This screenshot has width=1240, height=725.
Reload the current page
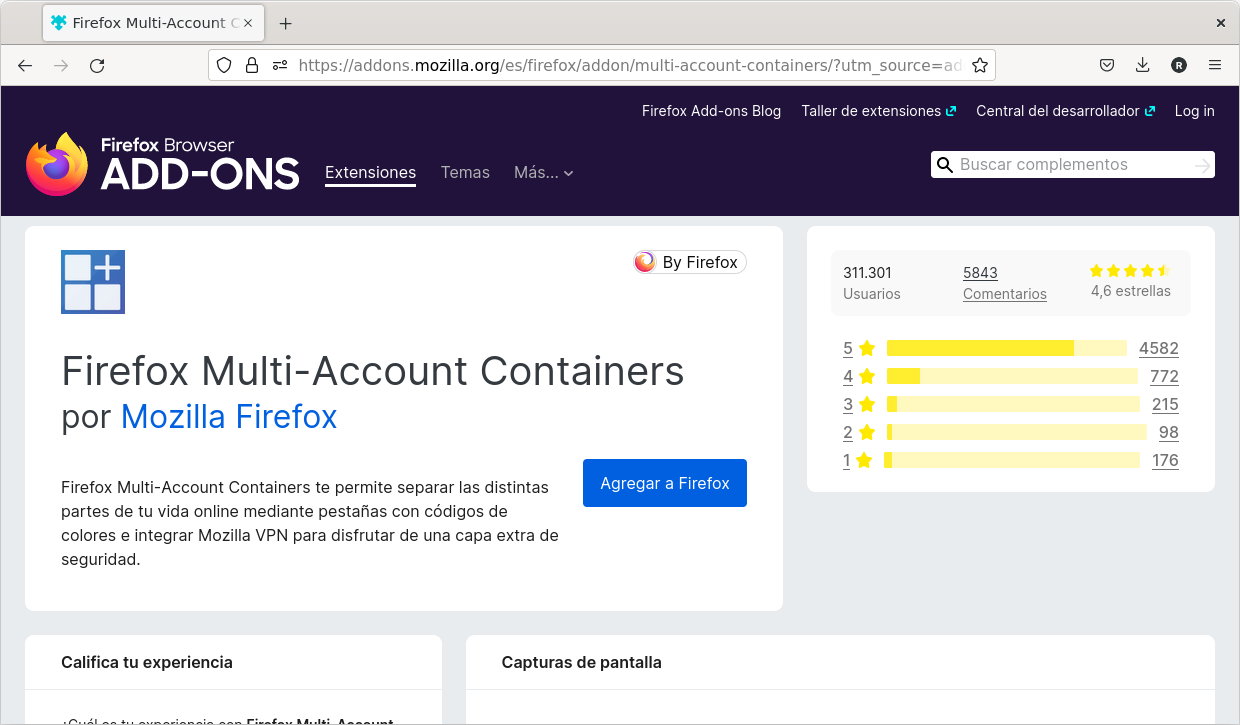pyautogui.click(x=97, y=65)
